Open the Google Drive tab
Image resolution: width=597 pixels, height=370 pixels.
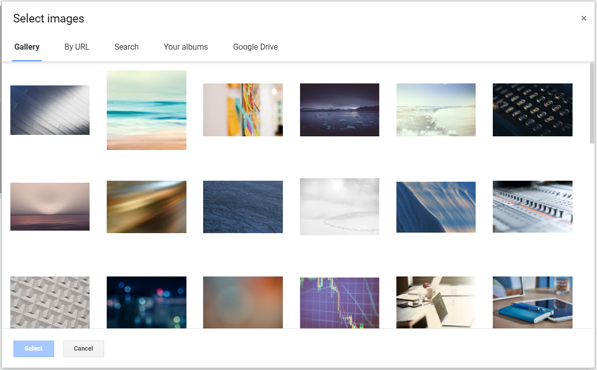[255, 47]
